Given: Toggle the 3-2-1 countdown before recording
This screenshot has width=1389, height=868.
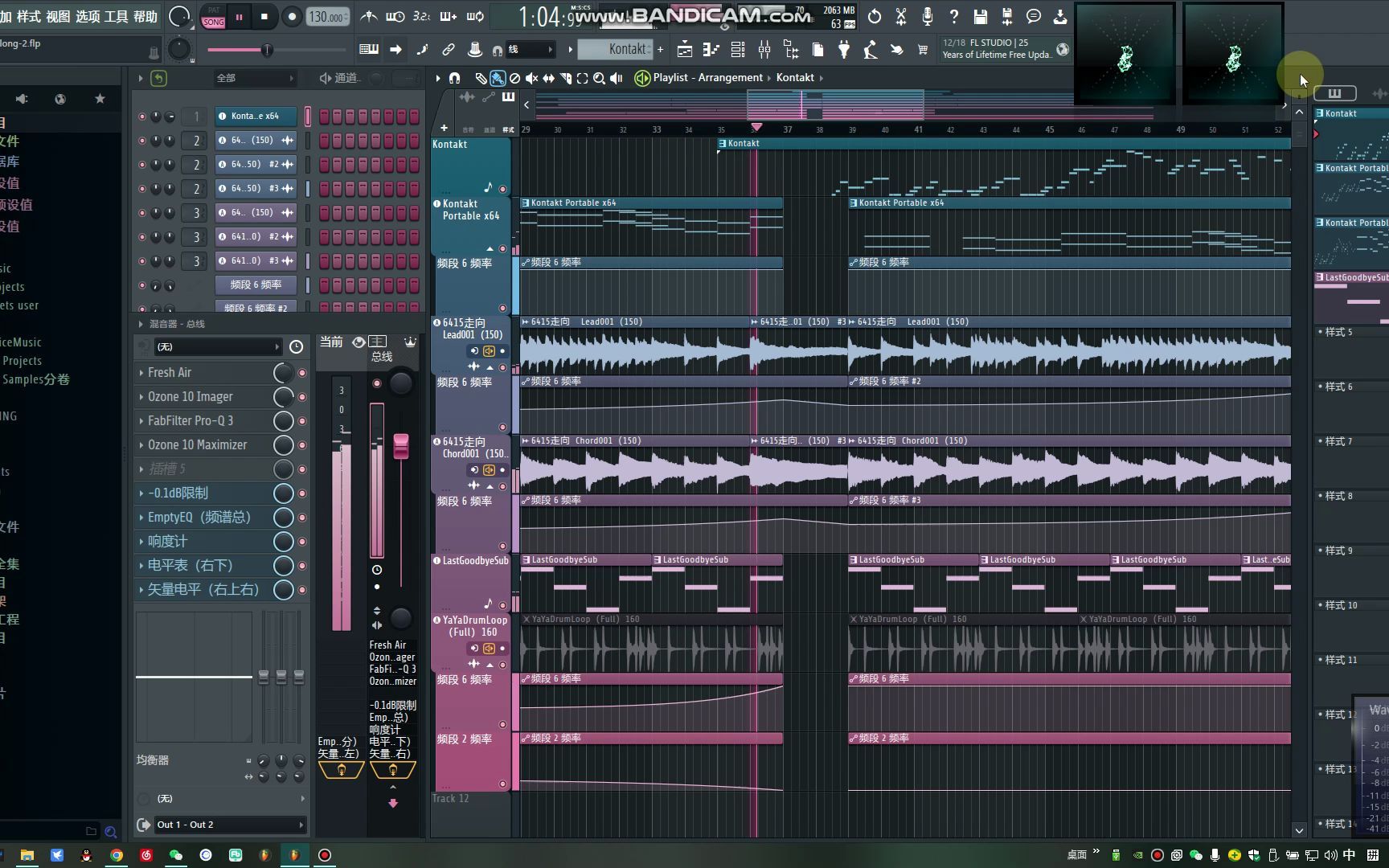Looking at the screenshot, I should coord(421,16).
